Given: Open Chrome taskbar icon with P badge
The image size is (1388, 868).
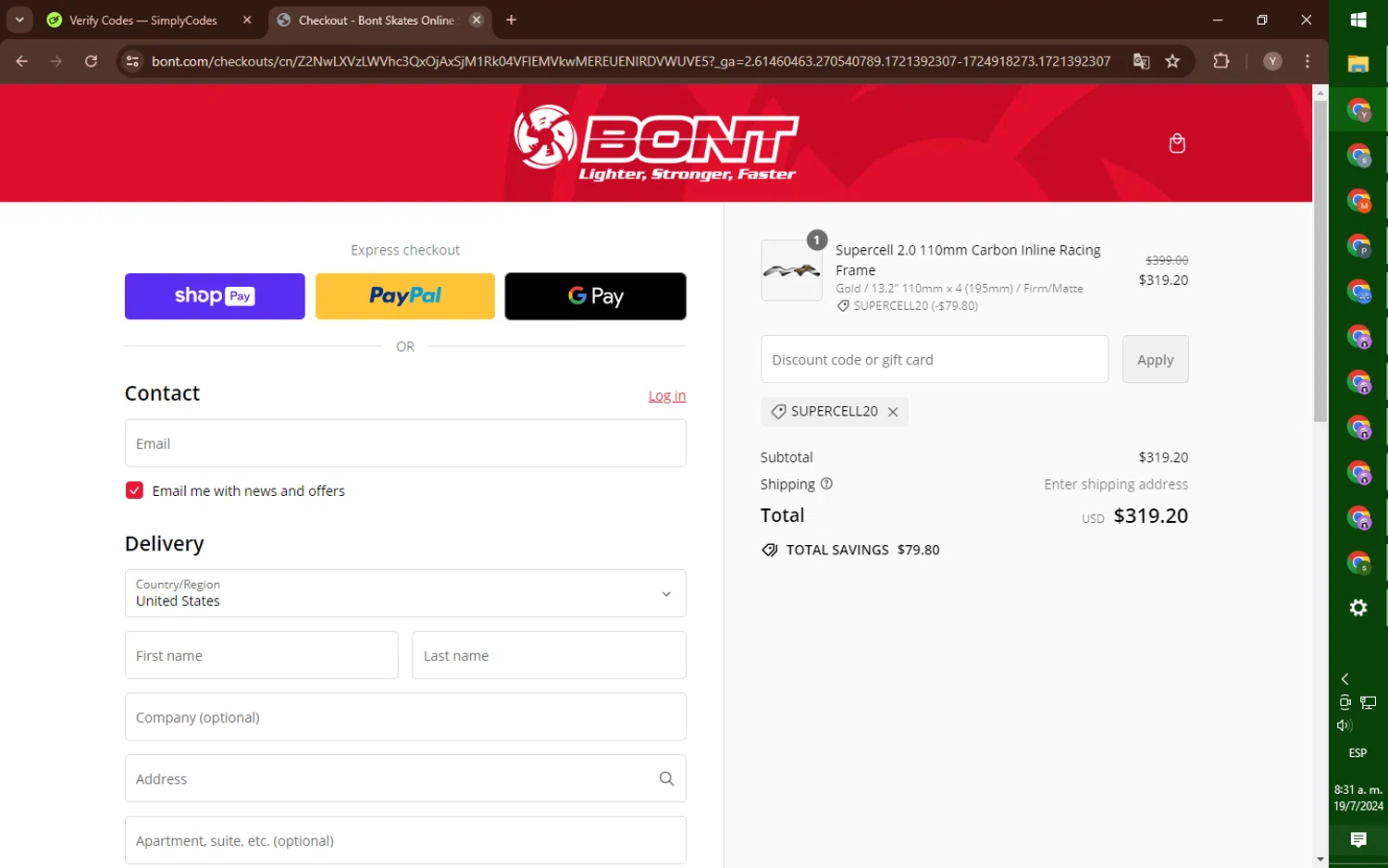Looking at the screenshot, I should tap(1358, 245).
